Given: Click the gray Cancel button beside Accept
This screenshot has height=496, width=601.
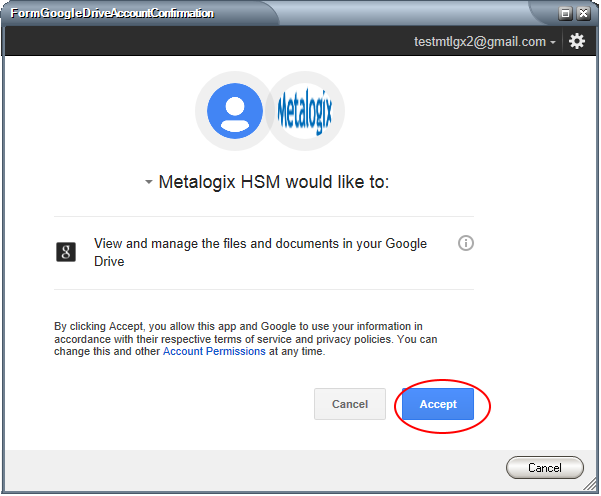Looking at the screenshot, I should click(x=350, y=405).
